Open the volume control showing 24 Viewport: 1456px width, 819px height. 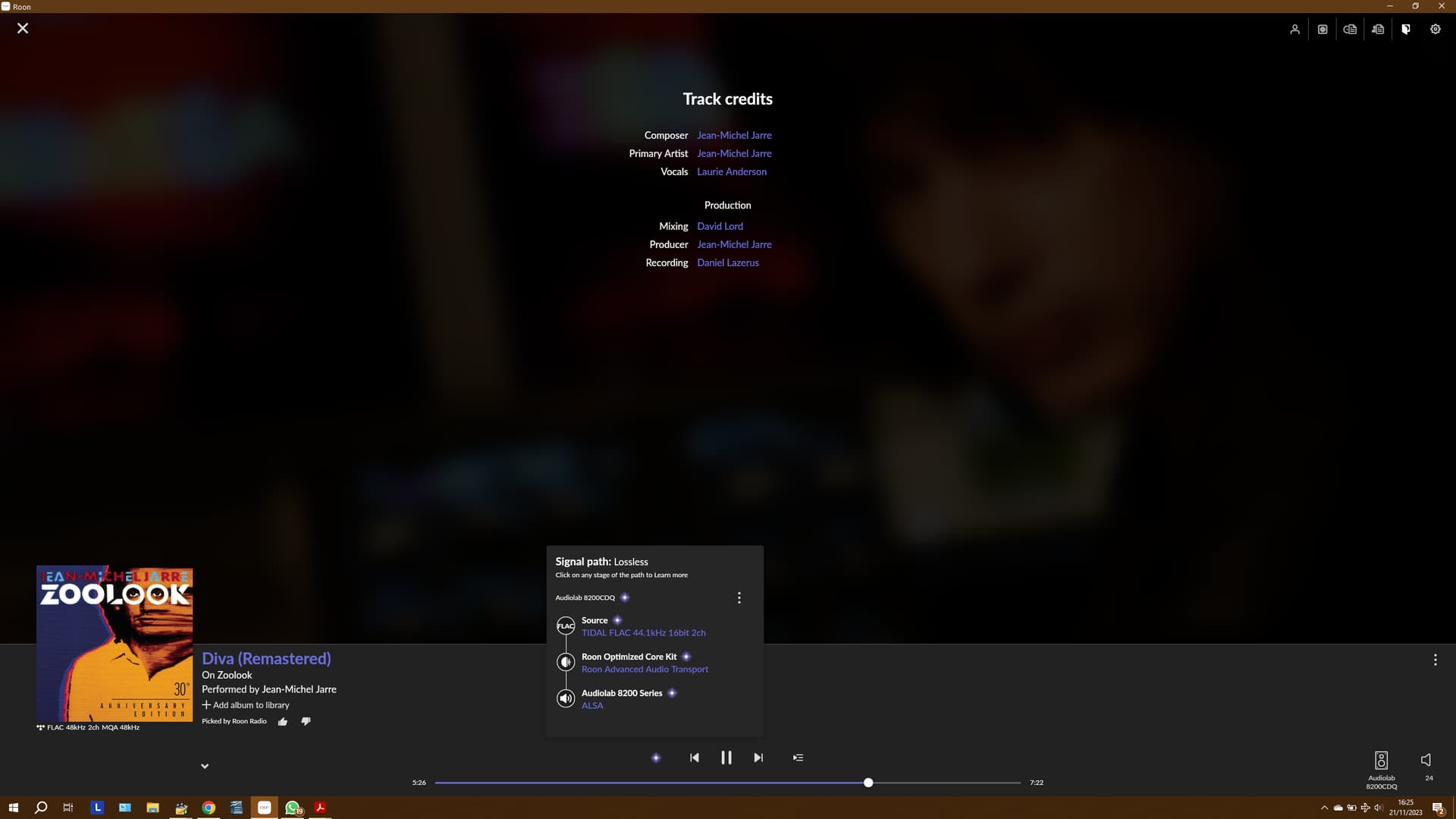click(x=1426, y=766)
